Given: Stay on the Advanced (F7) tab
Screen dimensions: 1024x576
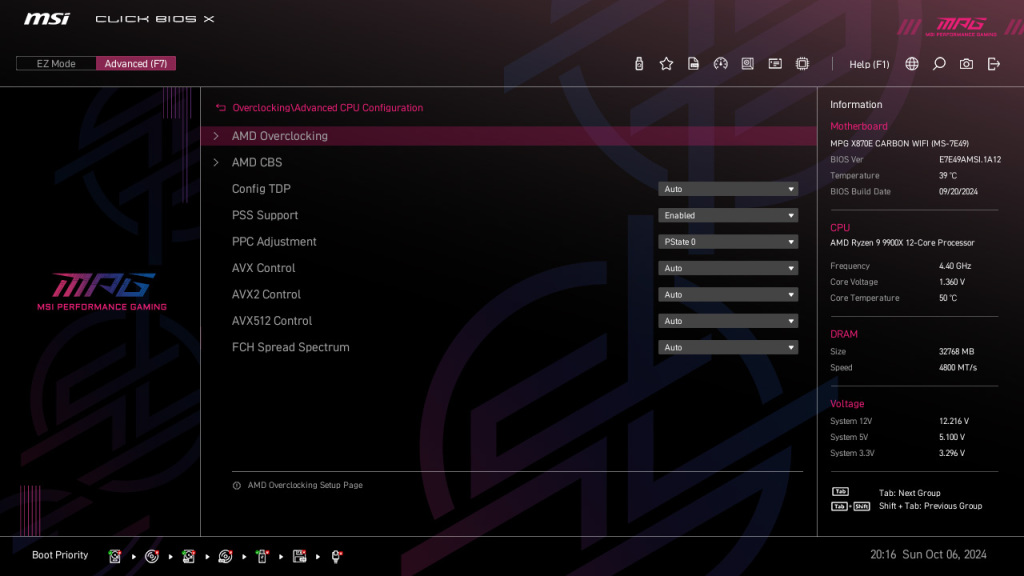Looking at the screenshot, I should (136, 62).
